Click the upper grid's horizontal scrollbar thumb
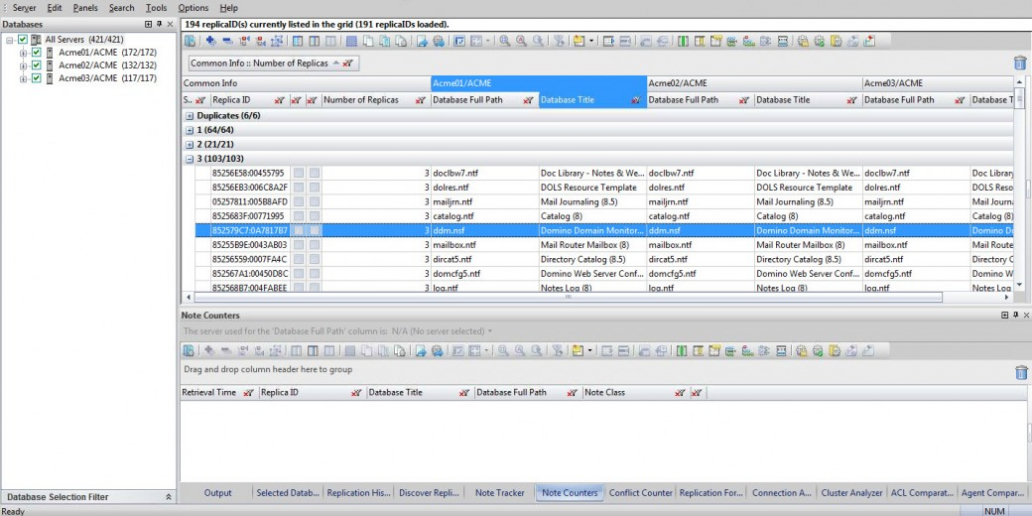The image size is (1032, 516). [x=568, y=297]
